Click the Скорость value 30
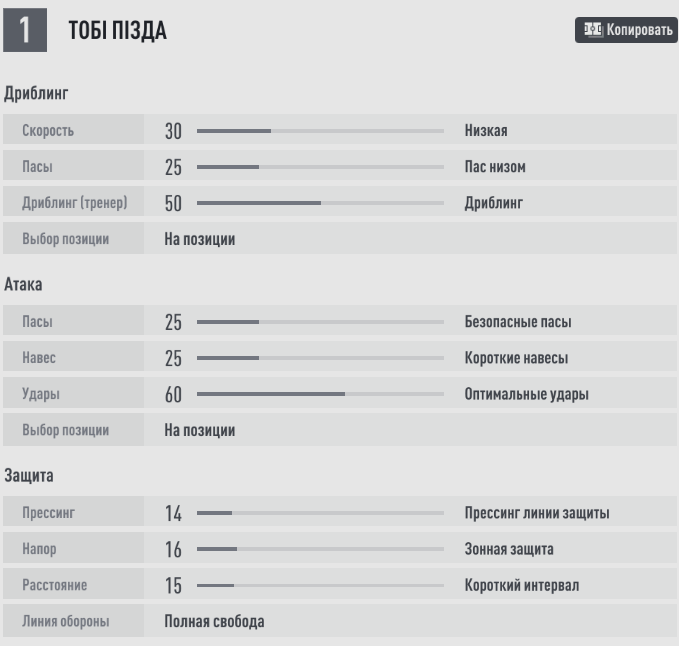This screenshot has height=646, width=679. pyautogui.click(x=174, y=131)
